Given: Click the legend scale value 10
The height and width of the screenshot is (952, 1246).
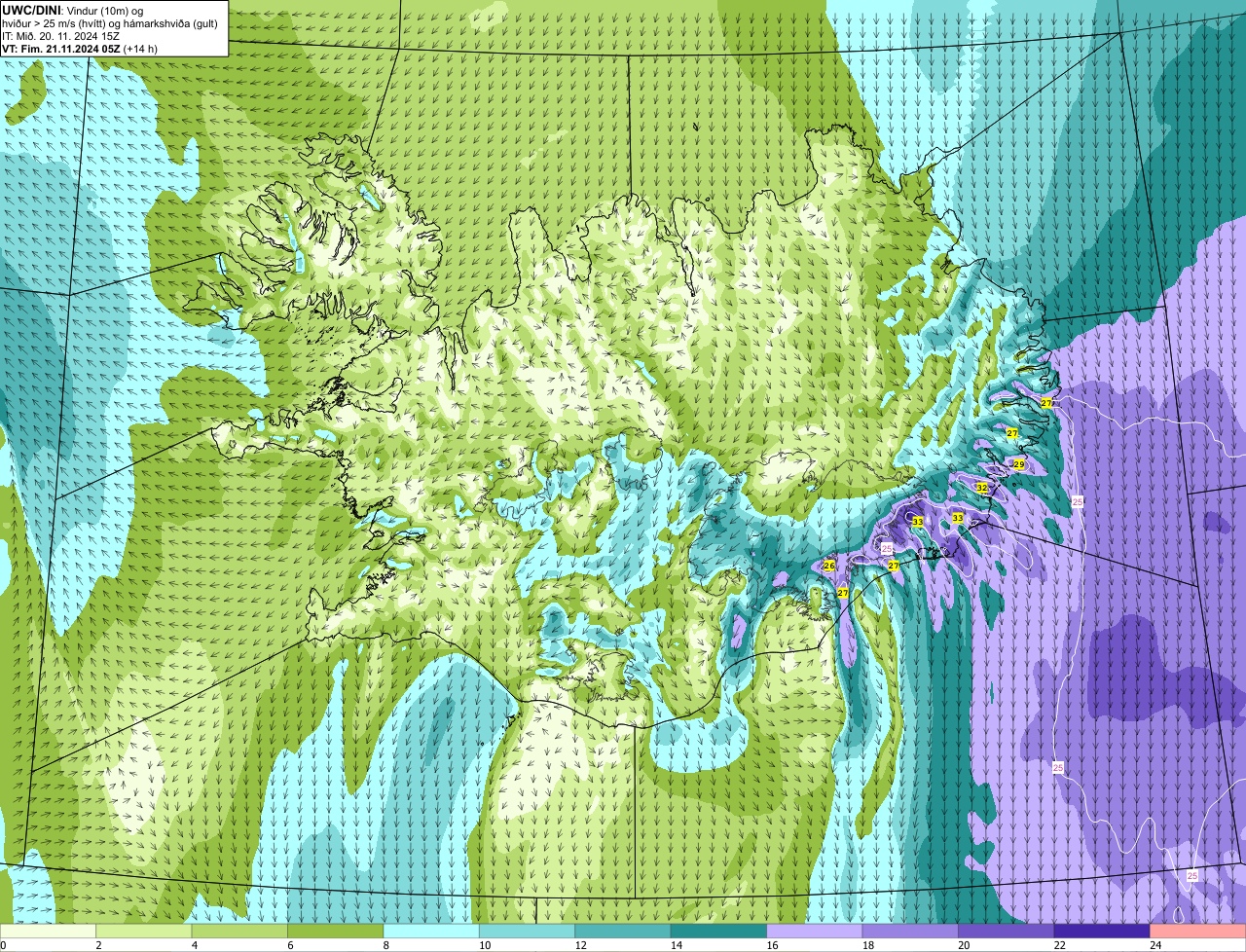Looking at the screenshot, I should coord(485,944).
